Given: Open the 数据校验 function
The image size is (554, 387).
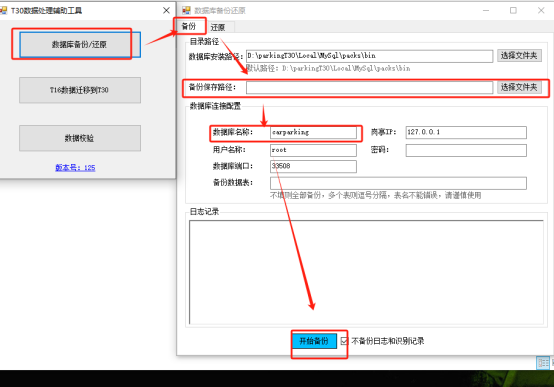Looking at the screenshot, I should 80,138.
